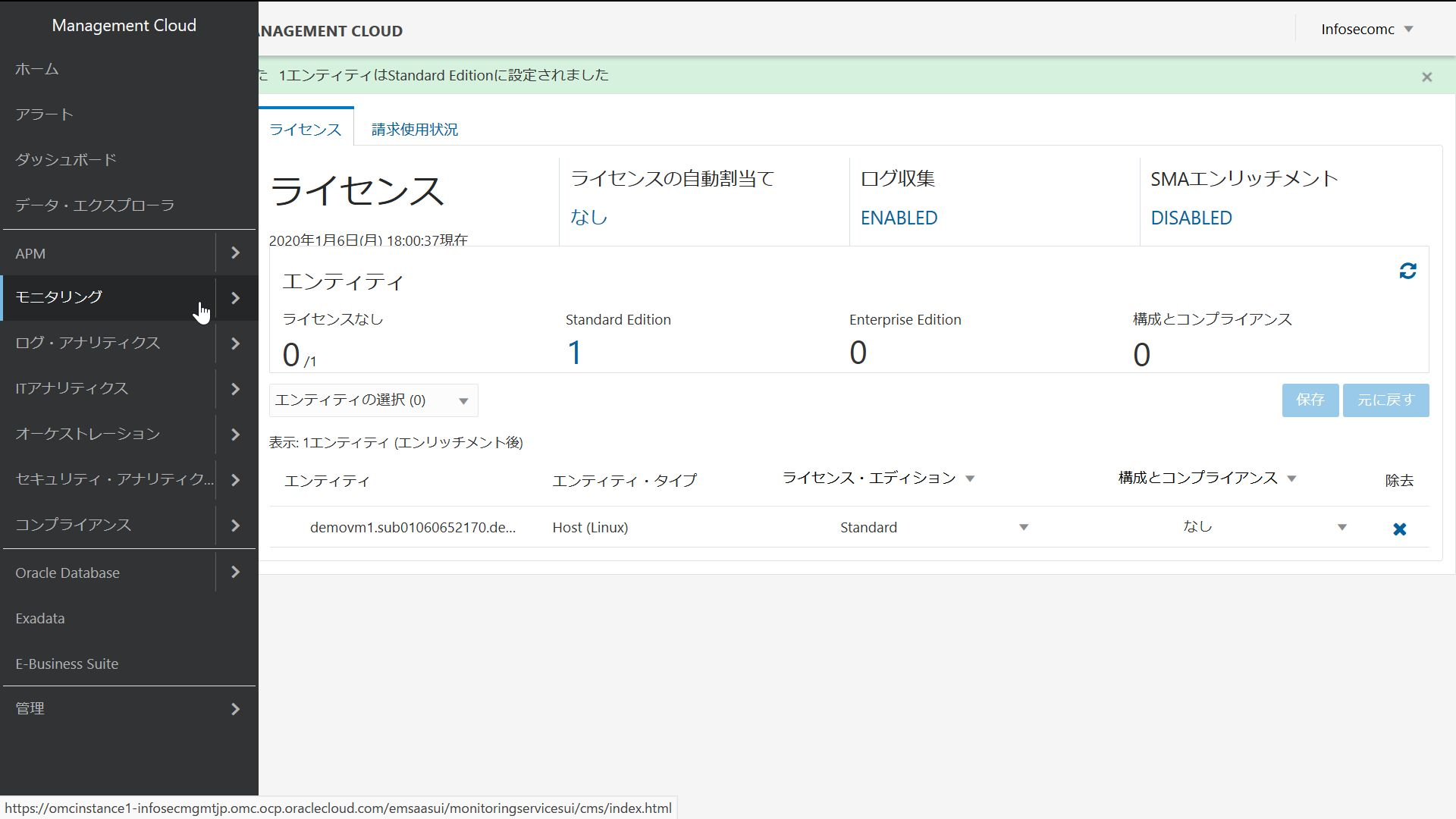Expand the ITアナリティクス submenu arrow
This screenshot has height=819, width=1456.
pos(235,389)
